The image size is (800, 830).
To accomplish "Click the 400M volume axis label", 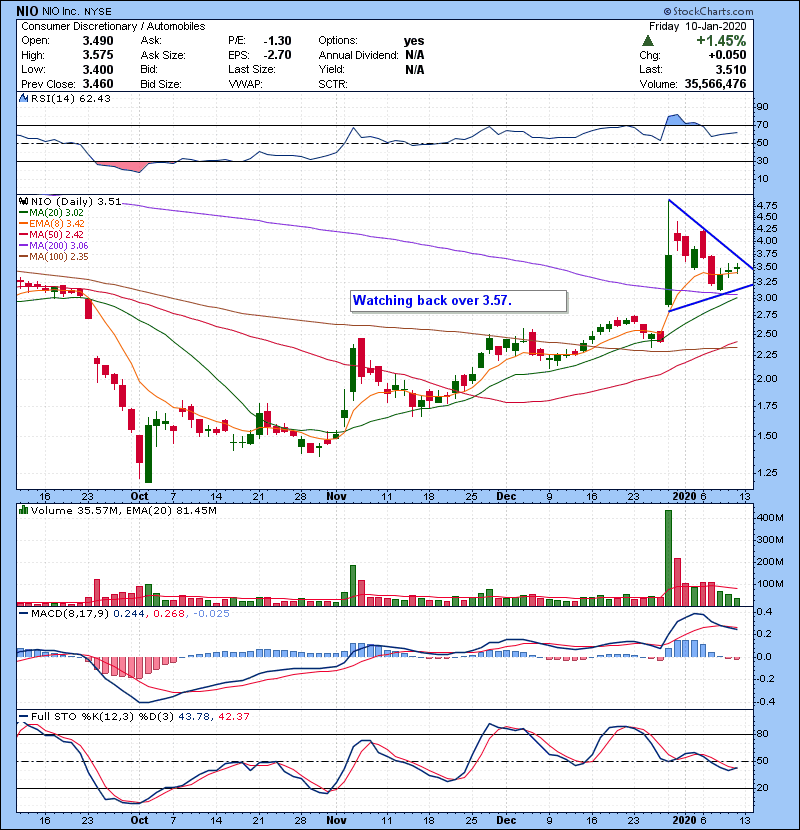I will coord(770,518).
